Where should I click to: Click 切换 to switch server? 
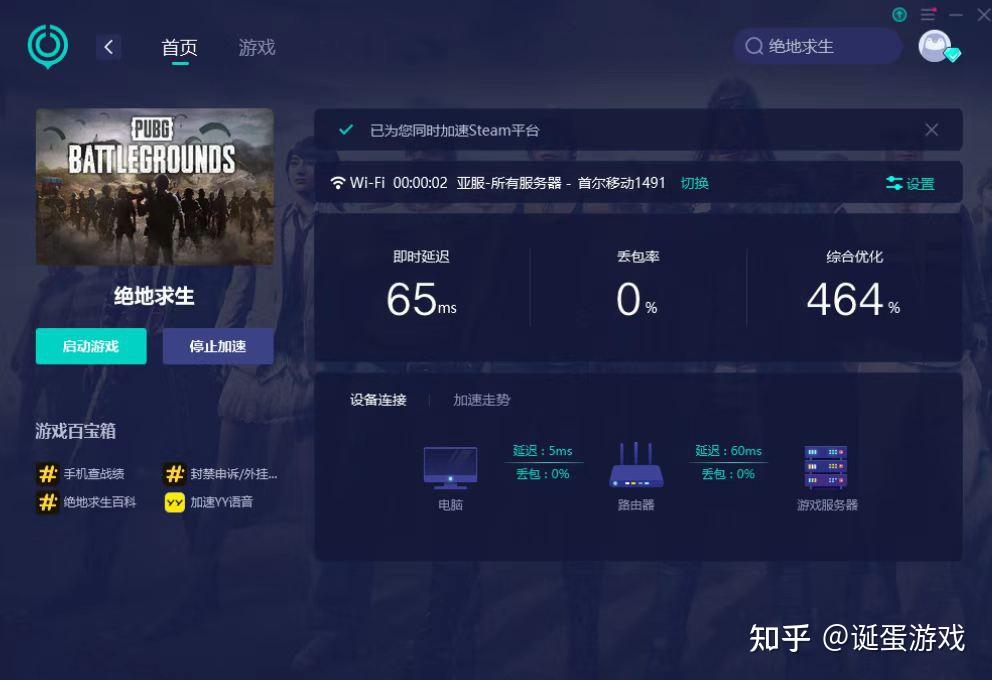click(x=694, y=183)
